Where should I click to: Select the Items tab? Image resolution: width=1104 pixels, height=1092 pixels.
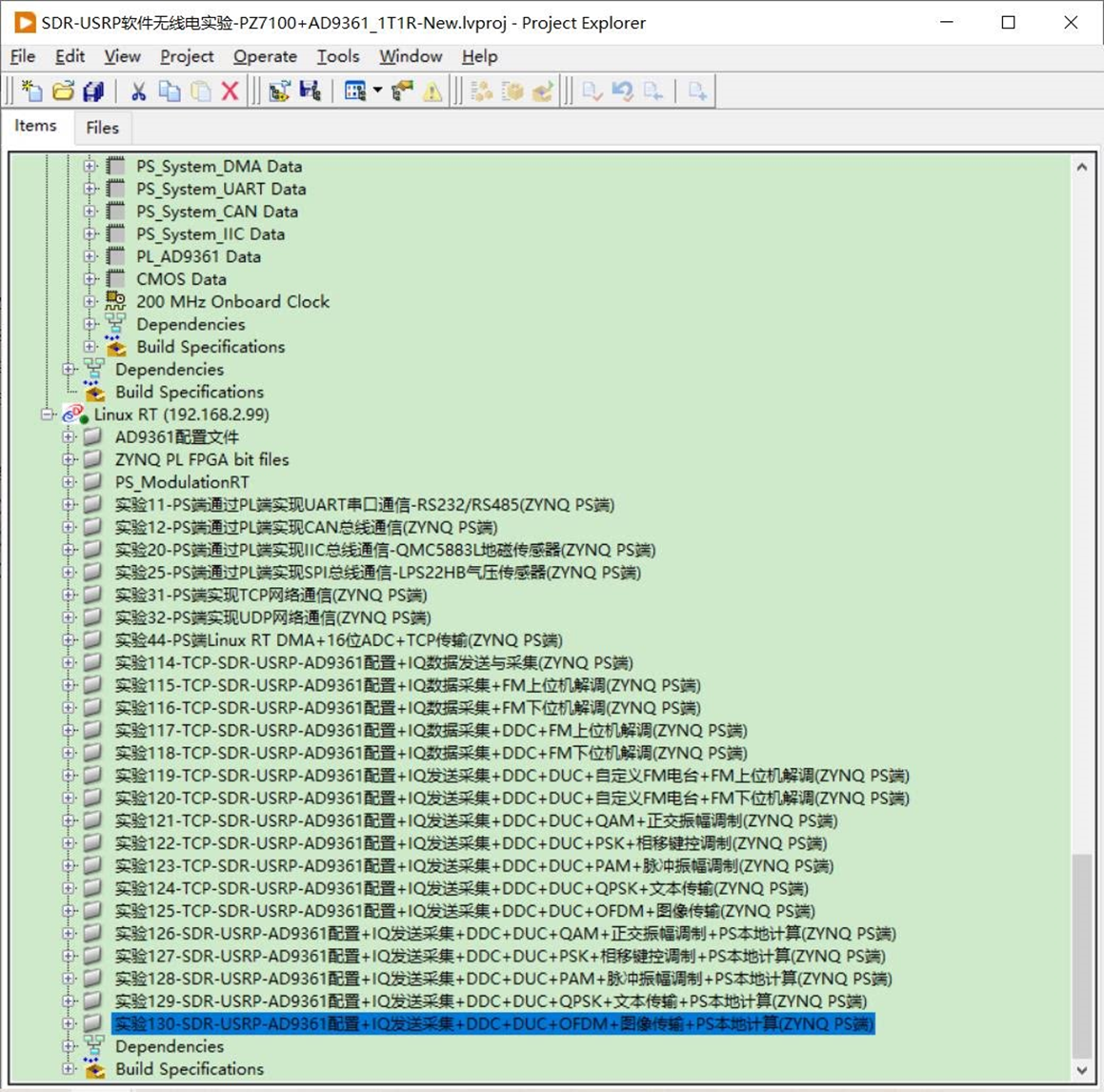pyautogui.click(x=35, y=126)
